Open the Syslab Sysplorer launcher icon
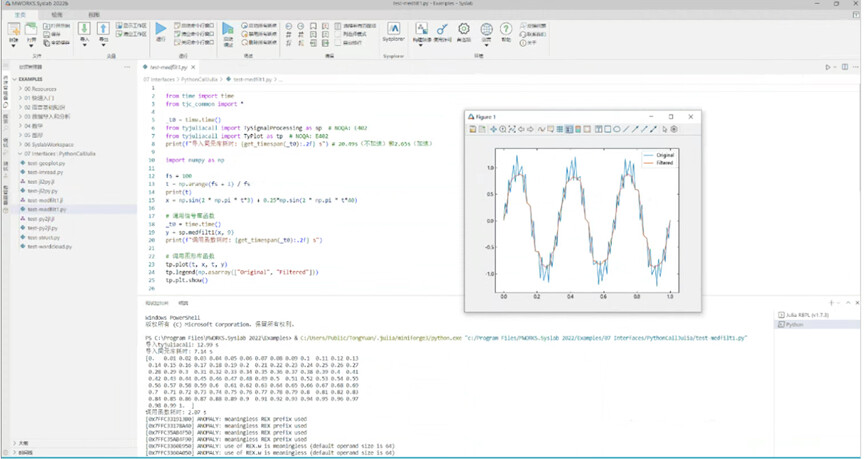This screenshot has width=864, height=459. pos(393,29)
